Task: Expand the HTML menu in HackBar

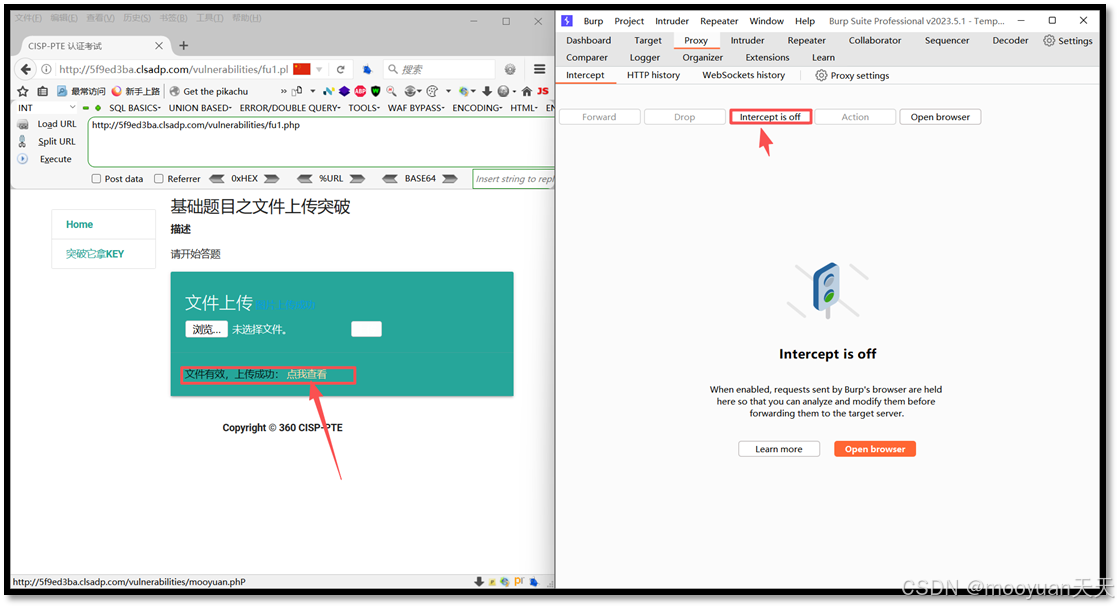Action: (524, 108)
